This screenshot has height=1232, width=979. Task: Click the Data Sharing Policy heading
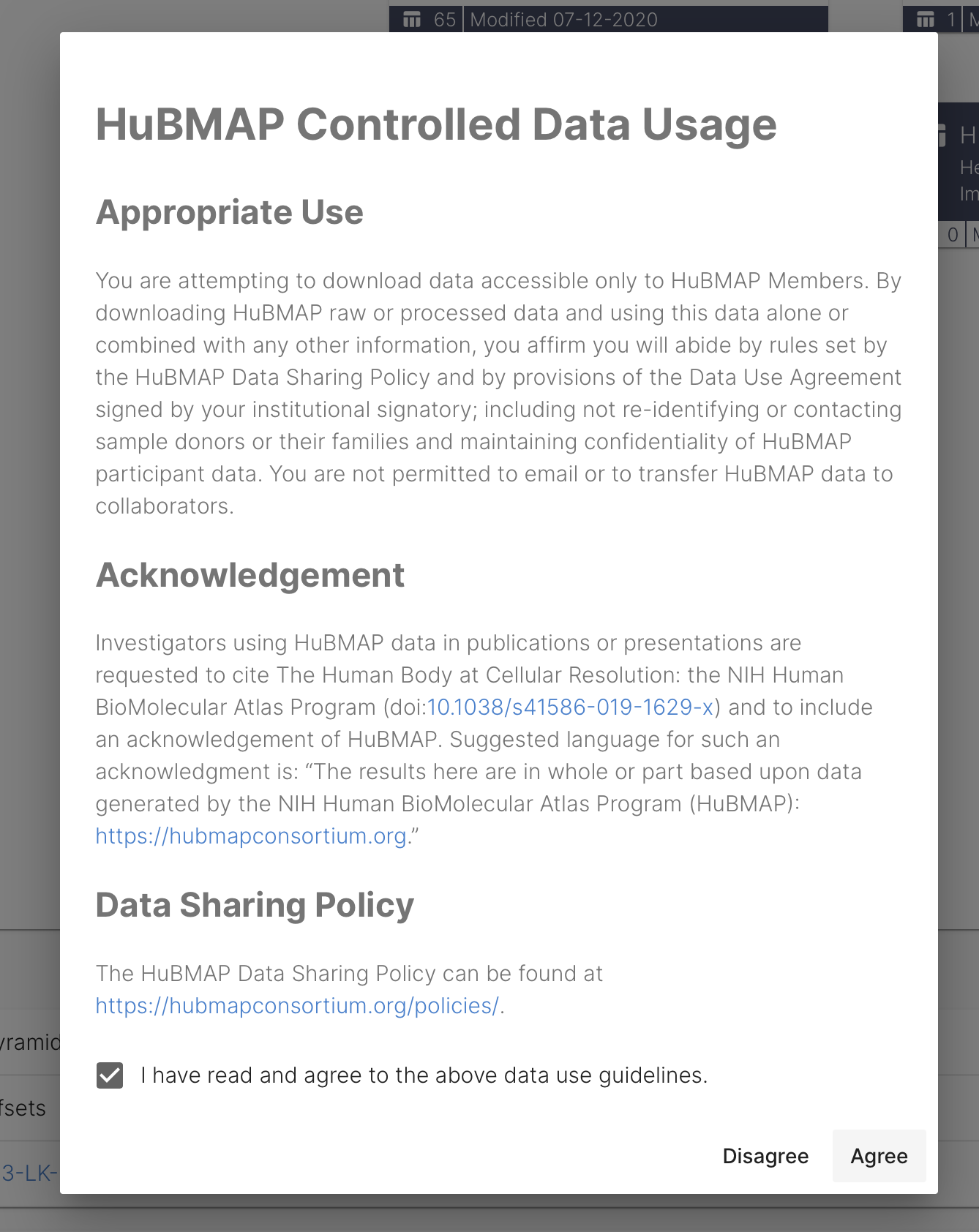click(255, 904)
